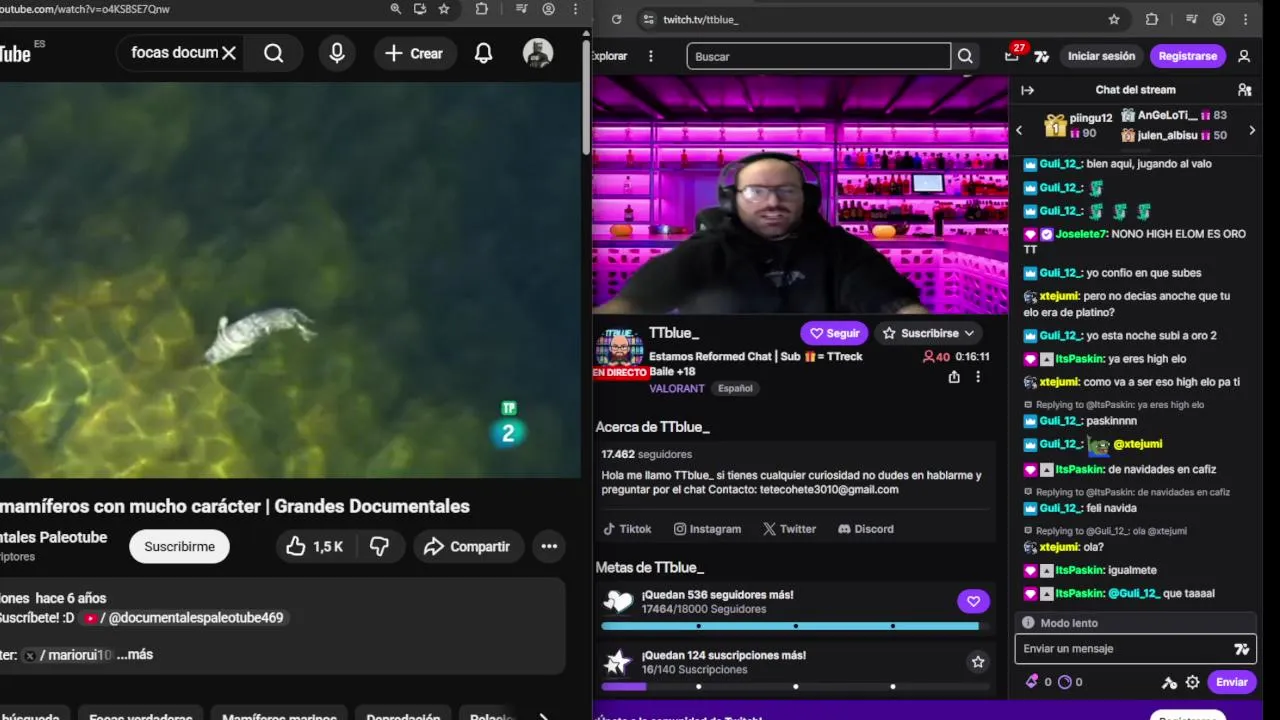Click the Español language tag

click(735, 388)
